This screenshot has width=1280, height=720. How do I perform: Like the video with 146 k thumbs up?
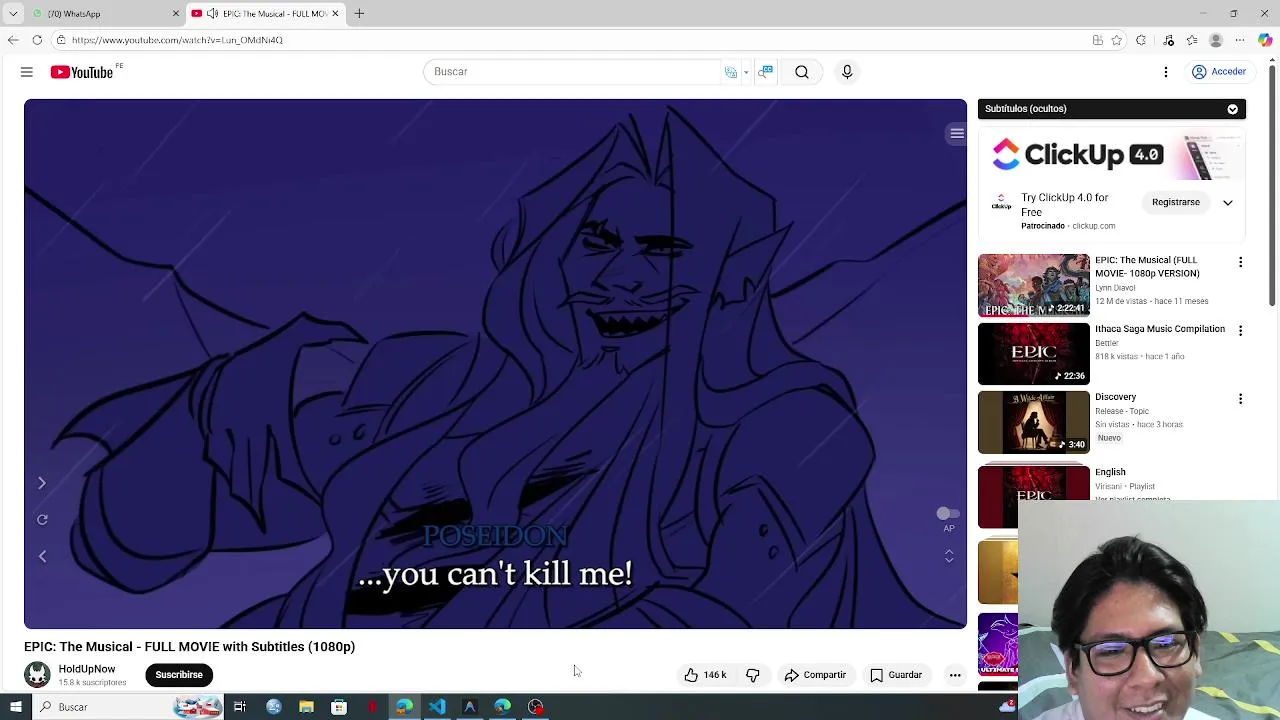[x=705, y=675]
